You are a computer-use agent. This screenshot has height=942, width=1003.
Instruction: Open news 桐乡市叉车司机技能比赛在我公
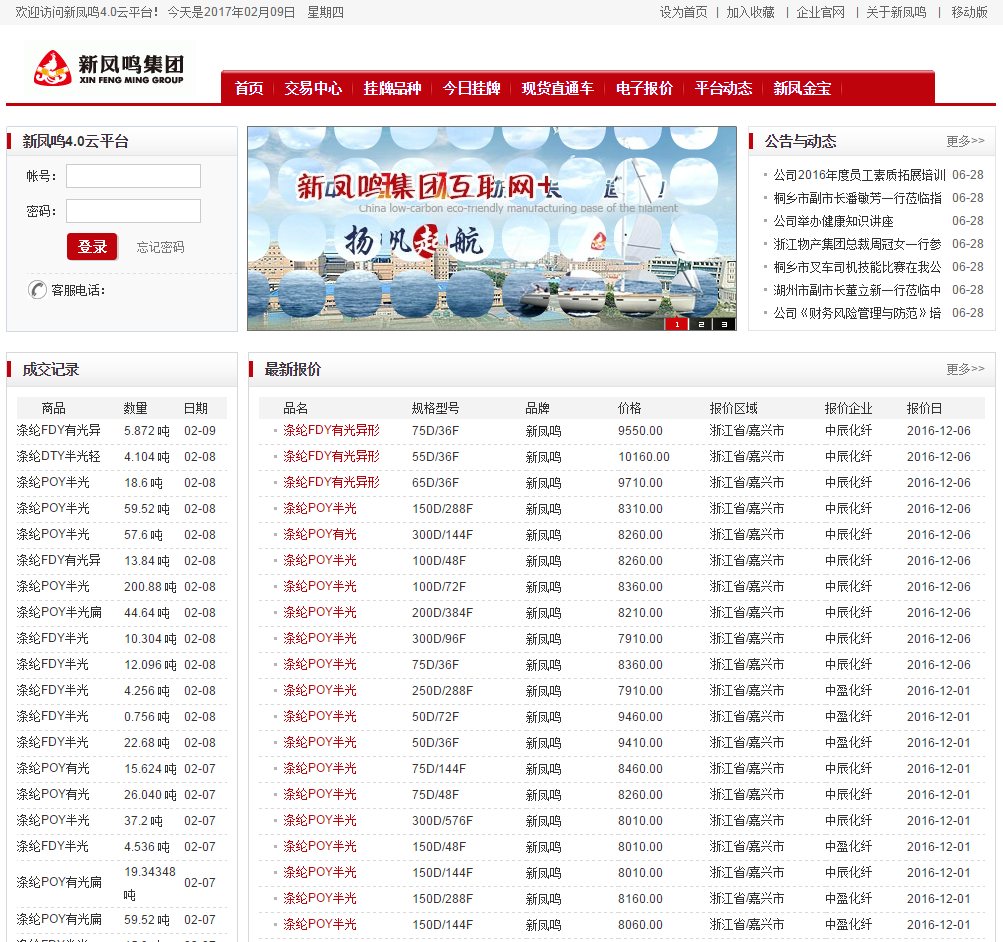[x=857, y=267]
